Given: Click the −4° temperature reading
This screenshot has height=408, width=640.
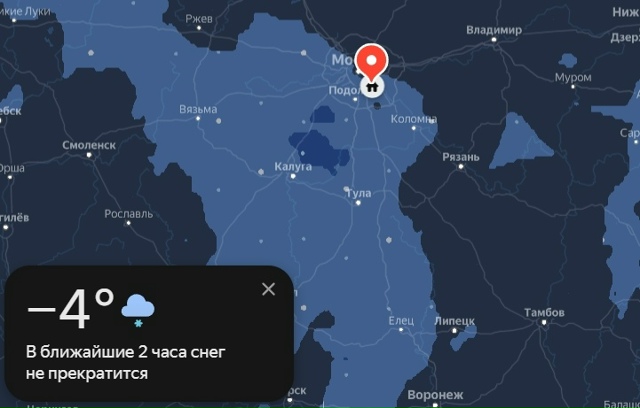Looking at the screenshot, I should pos(70,309).
